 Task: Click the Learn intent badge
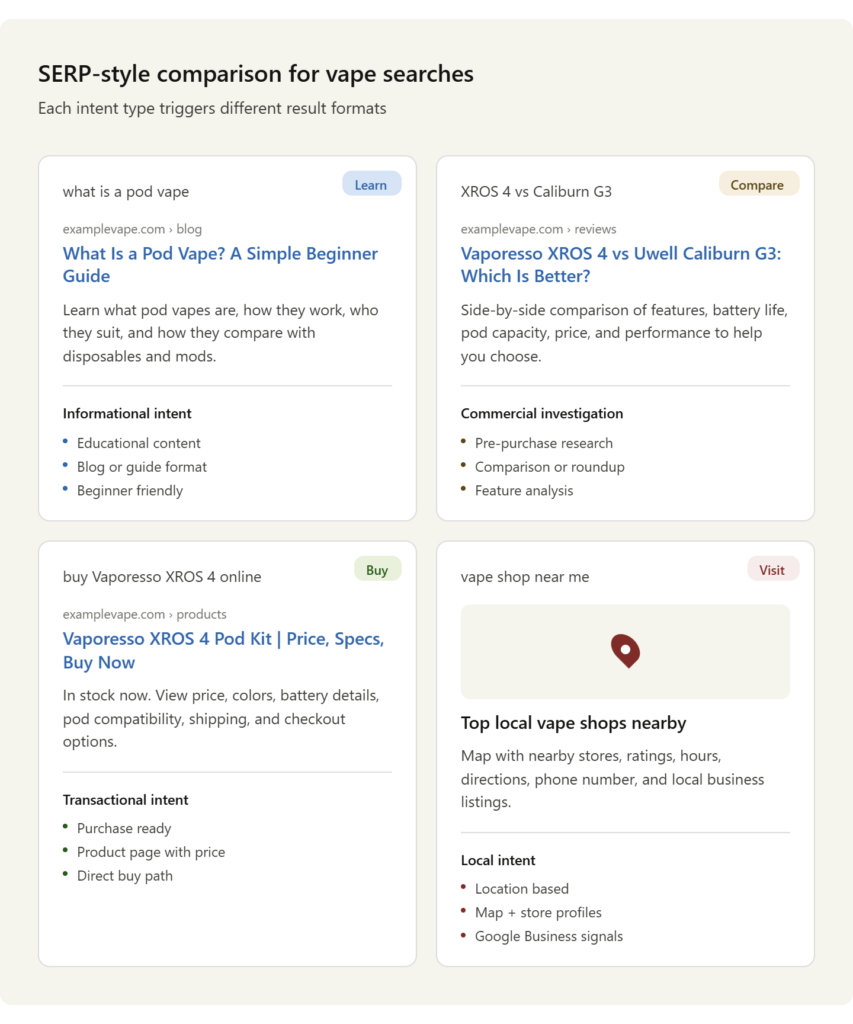pyautogui.click(x=371, y=184)
